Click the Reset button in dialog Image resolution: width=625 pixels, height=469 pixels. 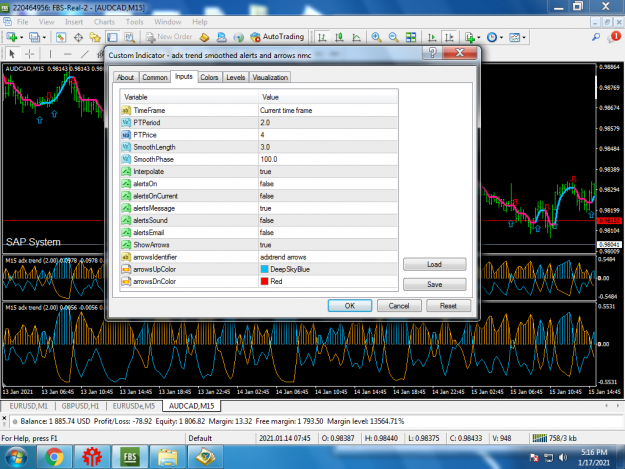tap(448, 306)
